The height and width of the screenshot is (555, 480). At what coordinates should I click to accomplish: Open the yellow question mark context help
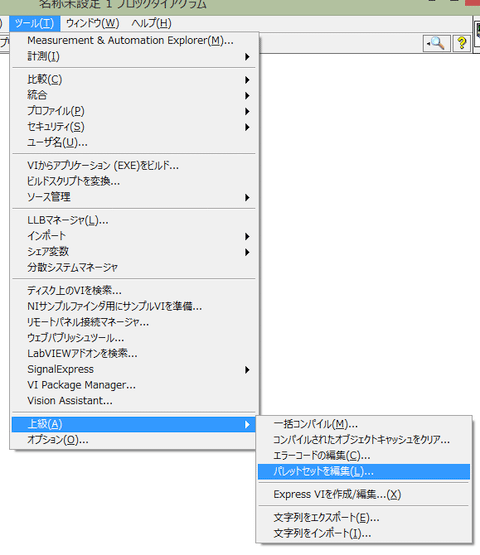(462, 44)
